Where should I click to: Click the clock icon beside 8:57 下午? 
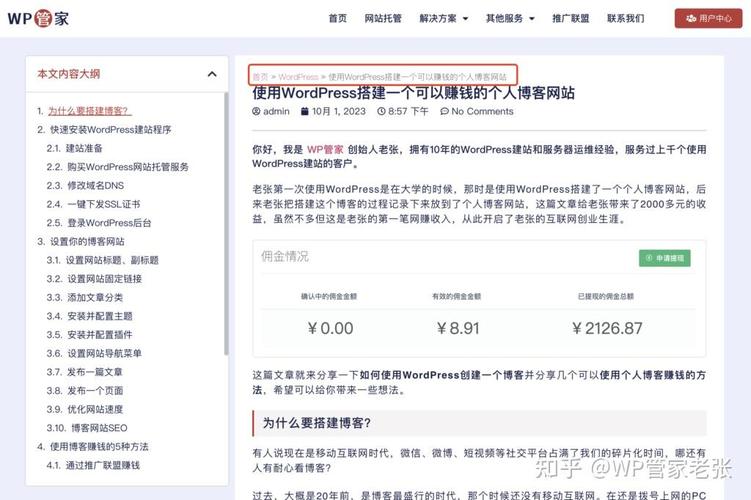[x=381, y=111]
